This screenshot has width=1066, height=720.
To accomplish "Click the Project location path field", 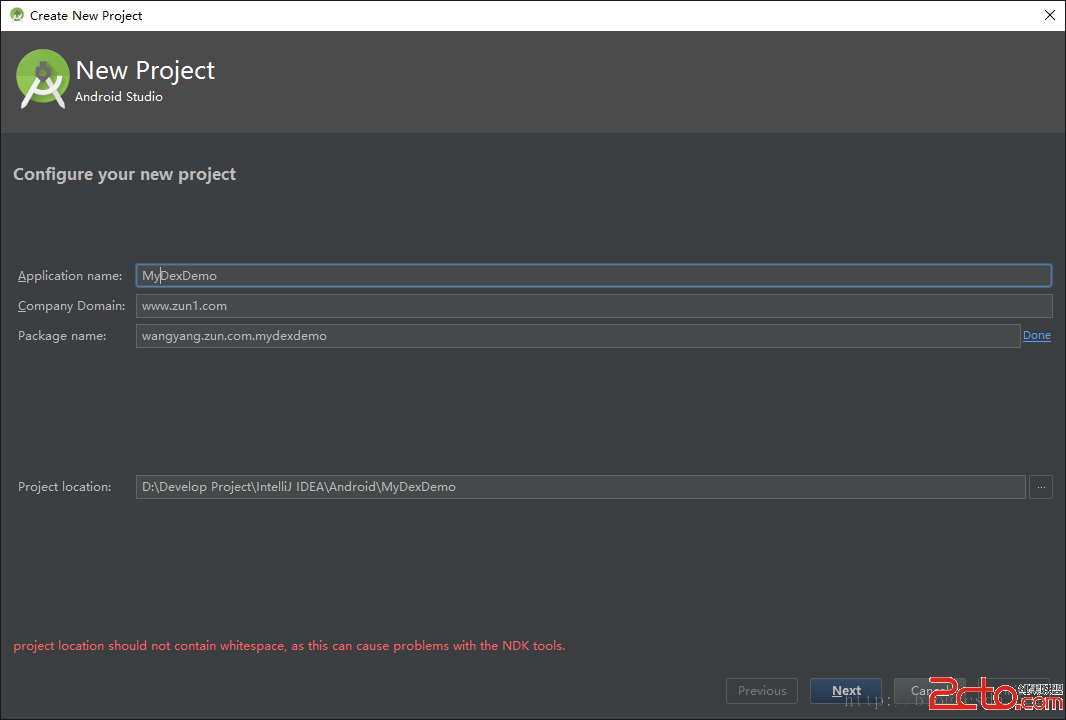I will [580, 487].
